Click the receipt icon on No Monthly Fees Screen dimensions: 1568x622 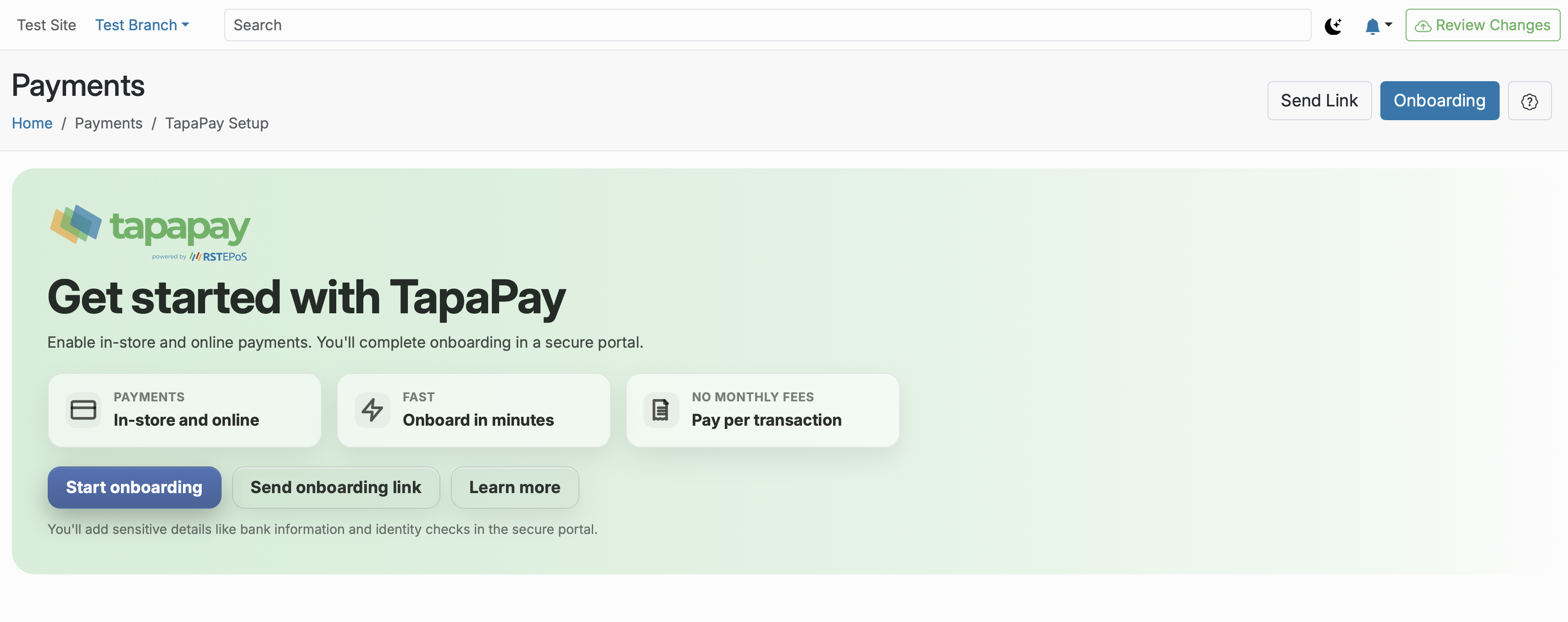pos(661,410)
